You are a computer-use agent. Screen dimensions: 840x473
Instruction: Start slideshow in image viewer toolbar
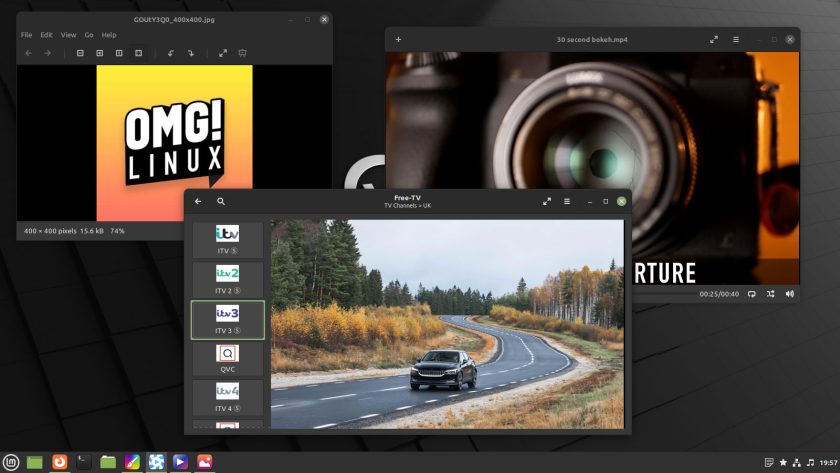pos(243,53)
